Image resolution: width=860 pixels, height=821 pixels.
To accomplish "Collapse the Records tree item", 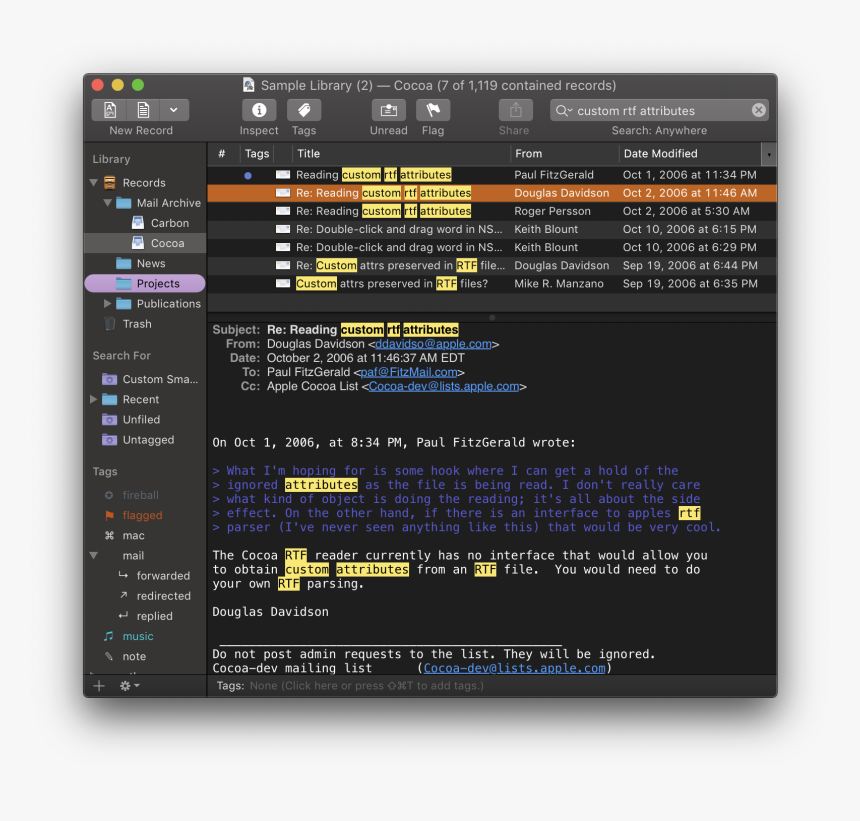I will (94, 183).
